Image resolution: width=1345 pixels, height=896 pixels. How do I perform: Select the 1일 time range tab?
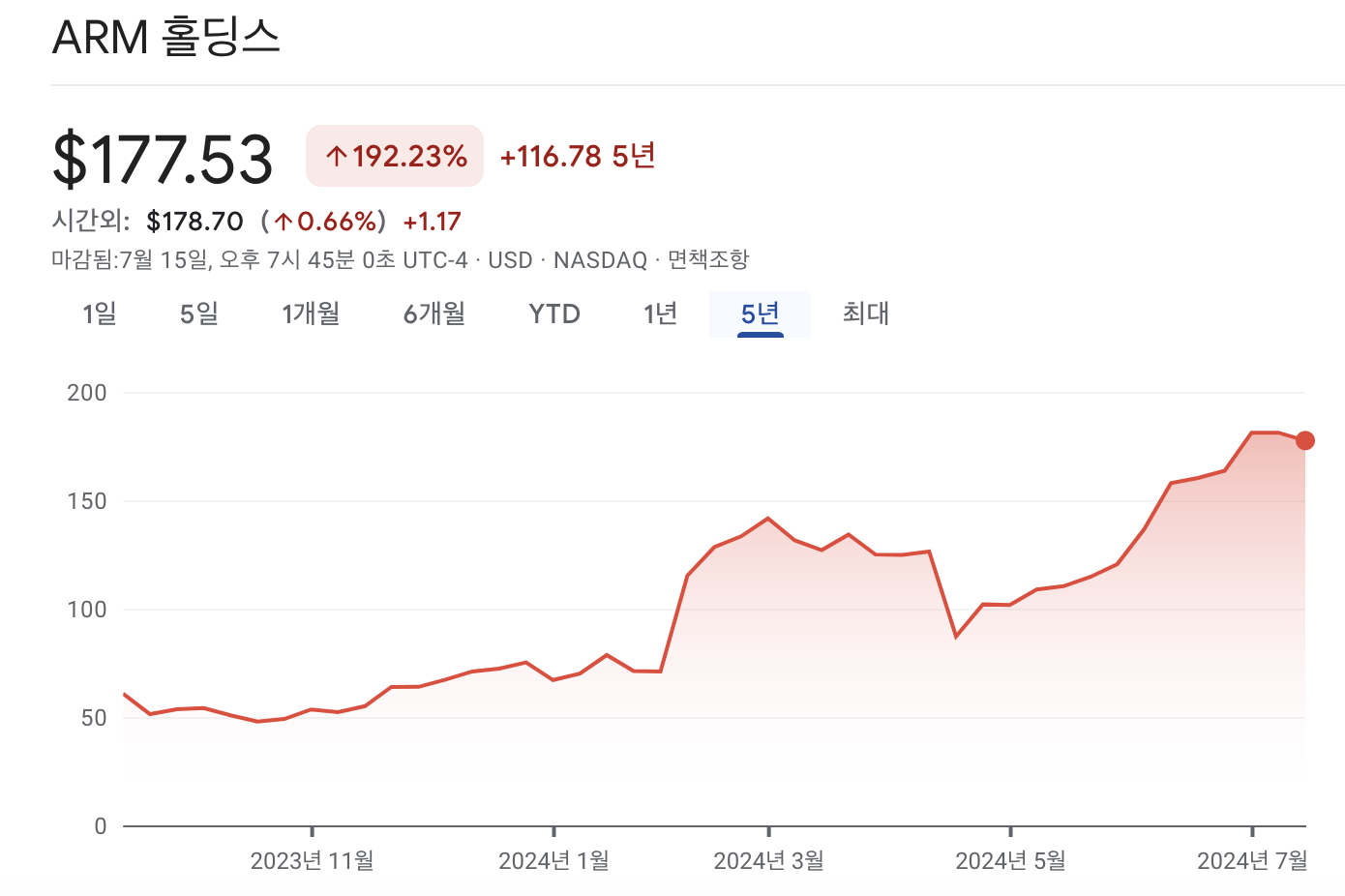100,314
